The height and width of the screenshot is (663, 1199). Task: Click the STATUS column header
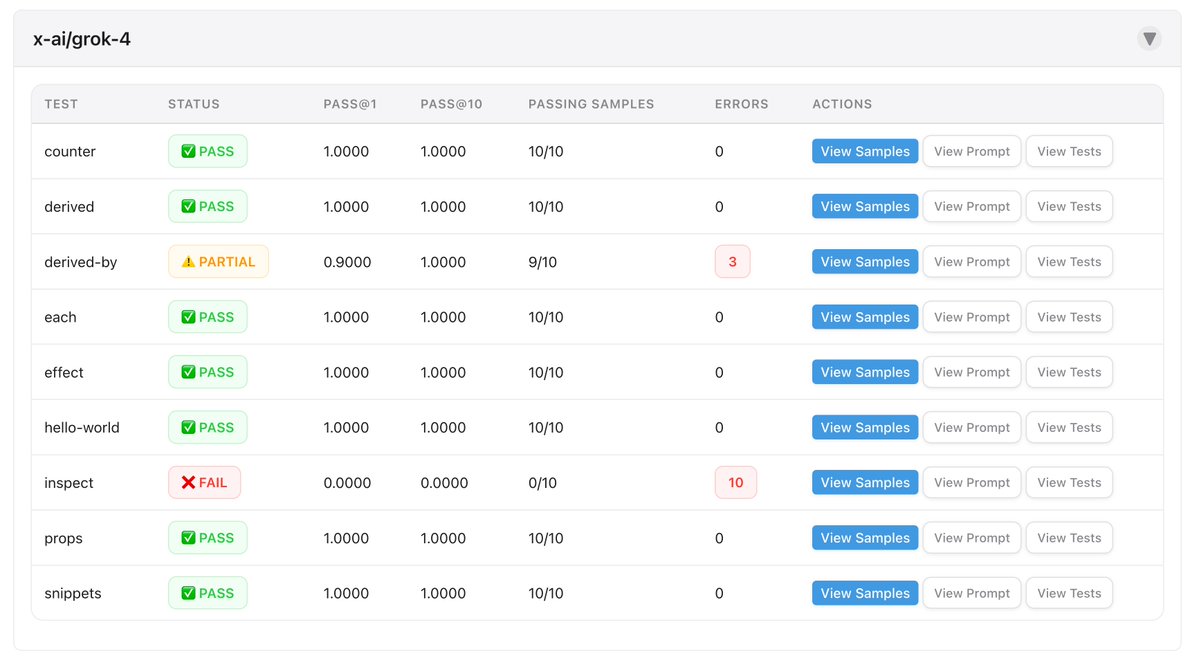coord(193,104)
